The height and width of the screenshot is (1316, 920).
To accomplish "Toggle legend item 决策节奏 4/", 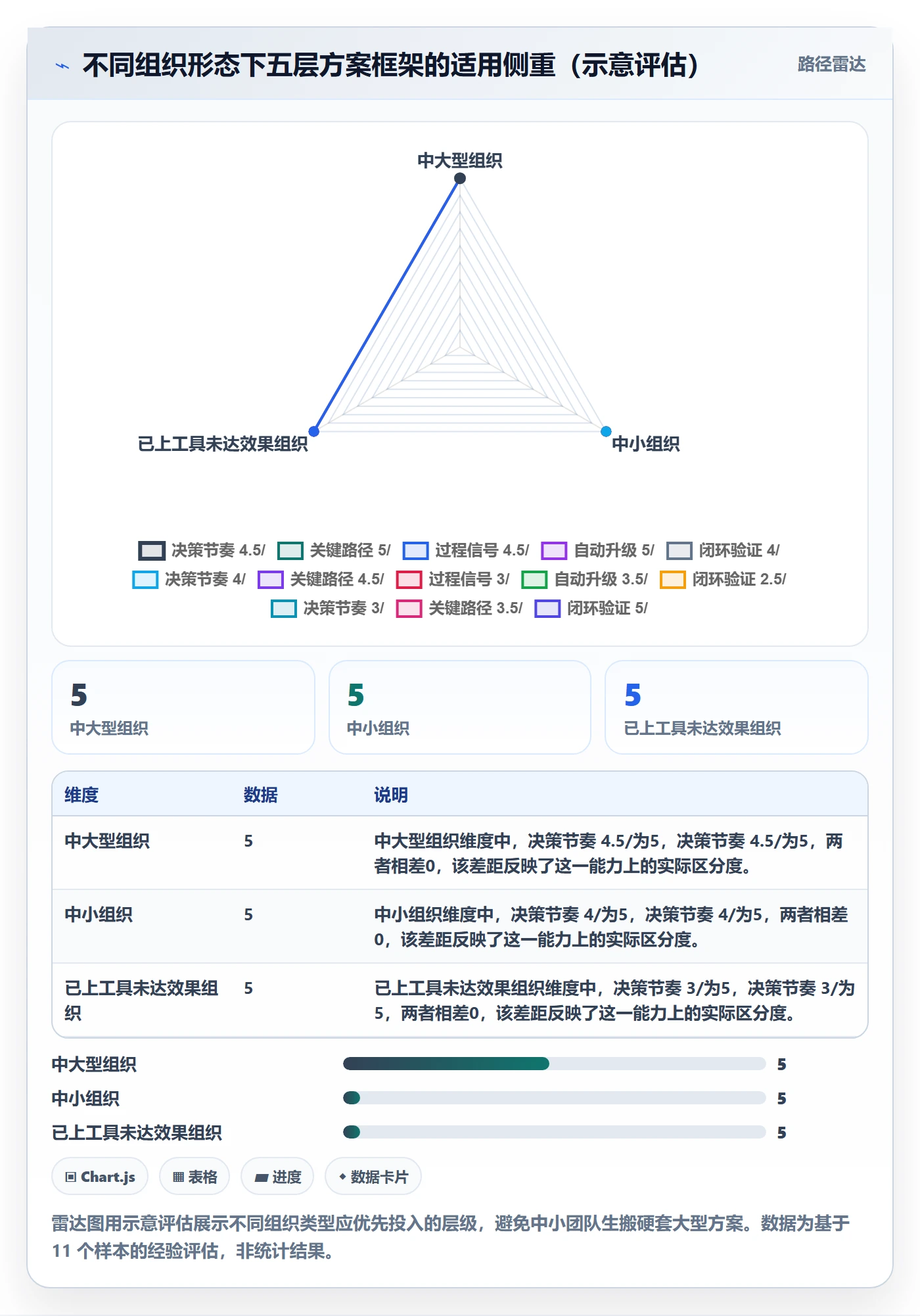I will [189, 579].
